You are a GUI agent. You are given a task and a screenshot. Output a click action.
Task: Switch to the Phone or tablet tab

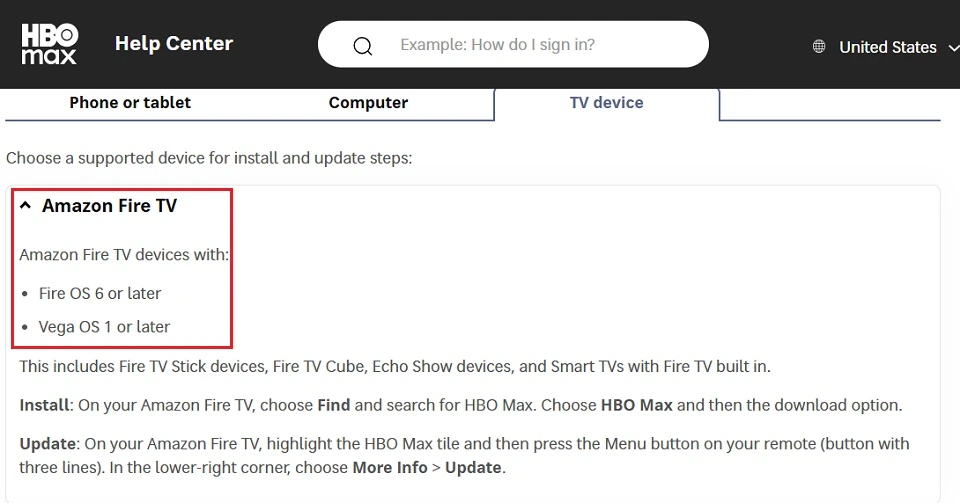tap(130, 102)
